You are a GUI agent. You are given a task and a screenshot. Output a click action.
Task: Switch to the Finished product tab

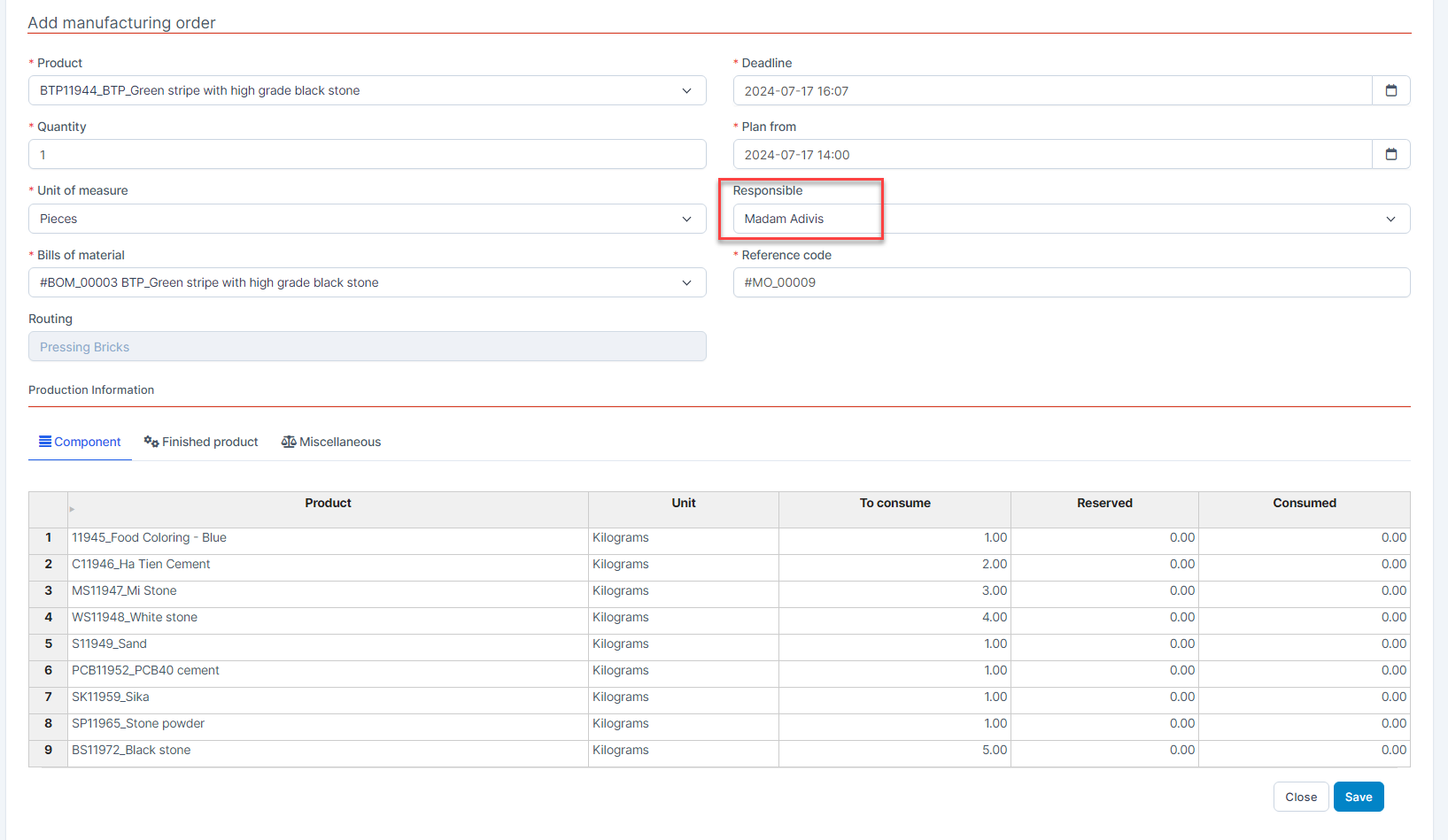[210, 442]
